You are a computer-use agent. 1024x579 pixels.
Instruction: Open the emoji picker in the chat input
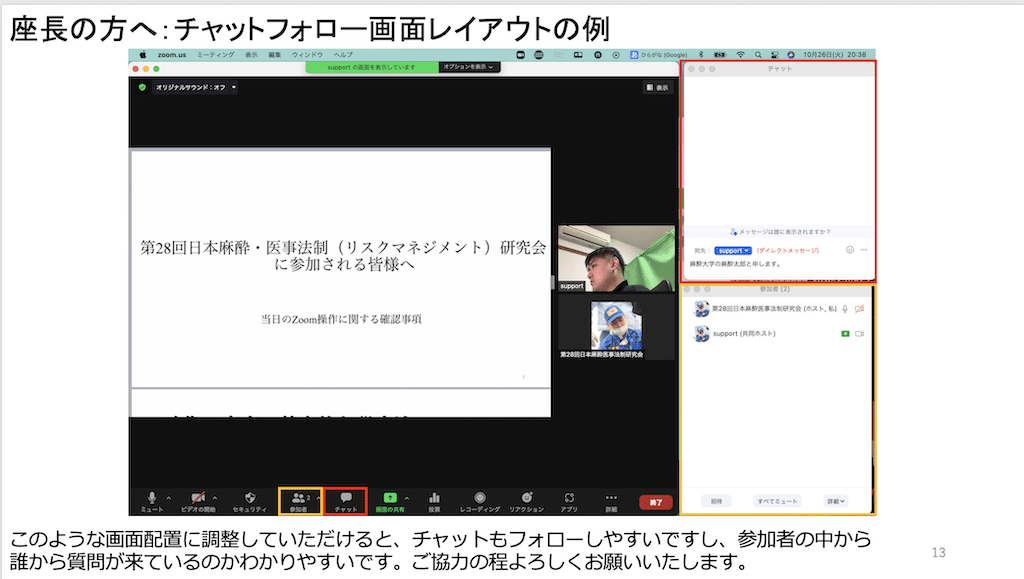tap(850, 249)
